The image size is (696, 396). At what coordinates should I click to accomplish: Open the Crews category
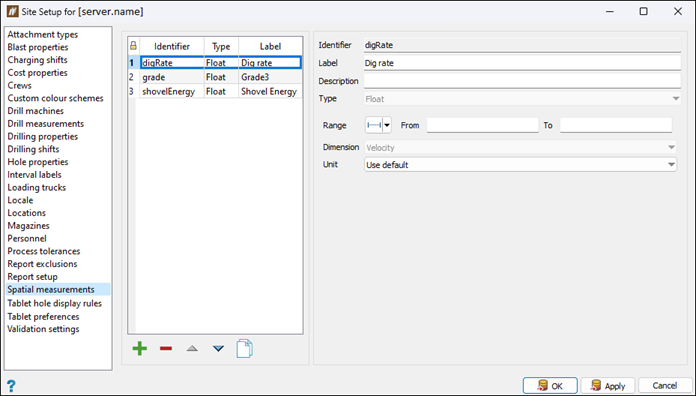click(x=20, y=85)
